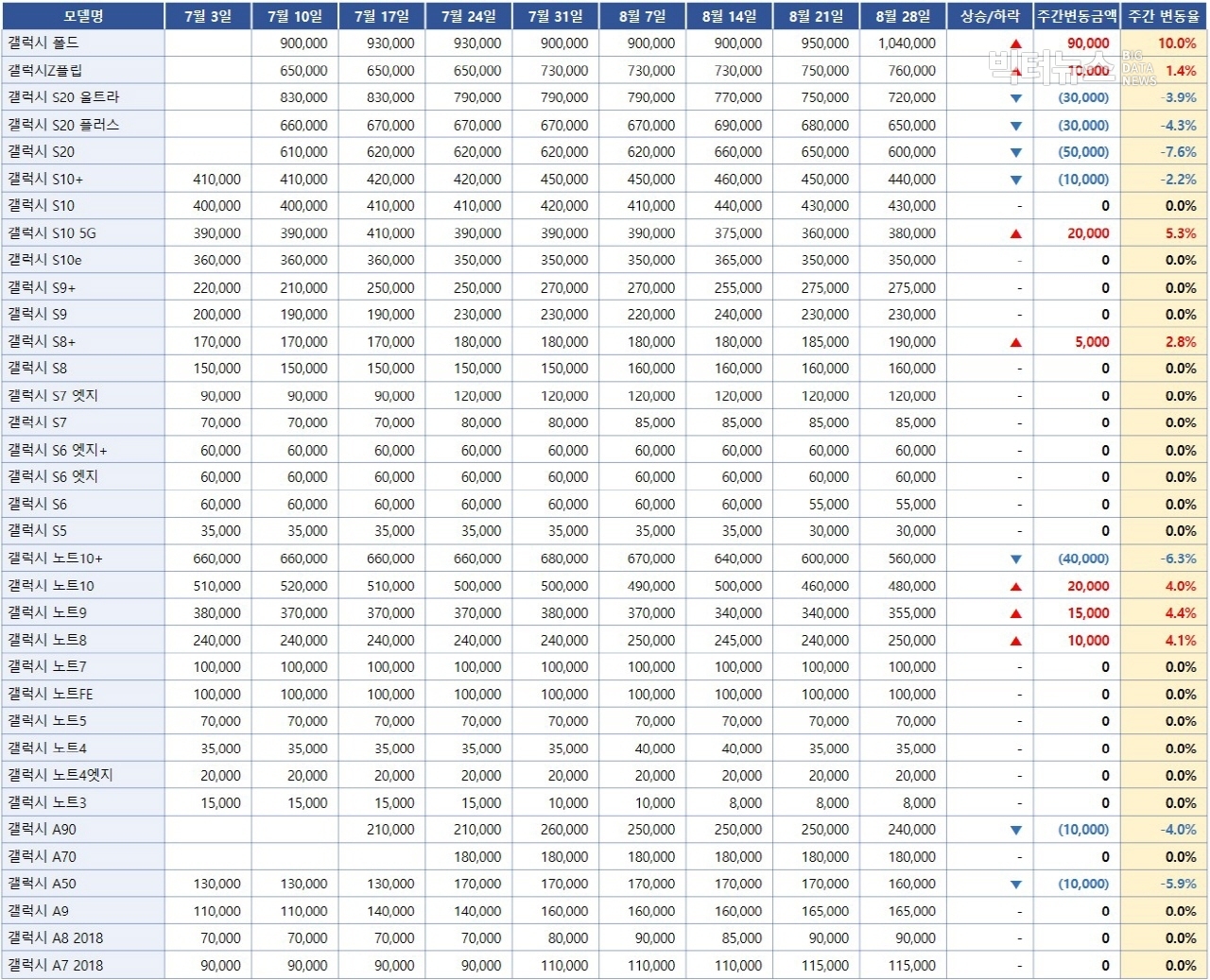1210x980 pixels.
Task: Click the 갤럭시Z플립 model name cell
Action: 83,71
